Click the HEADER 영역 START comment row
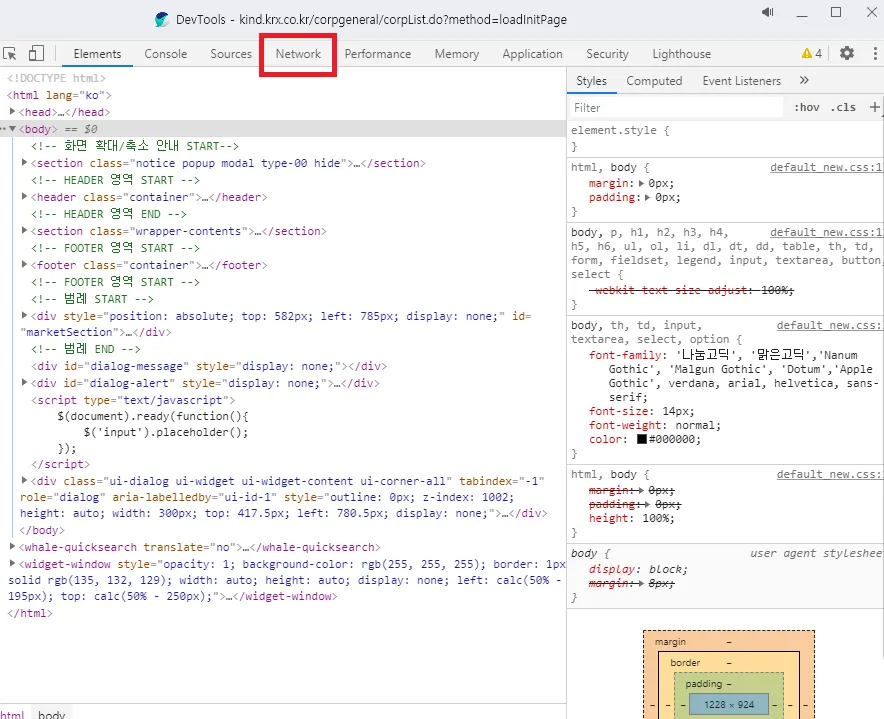The image size is (884, 719). coord(116,180)
